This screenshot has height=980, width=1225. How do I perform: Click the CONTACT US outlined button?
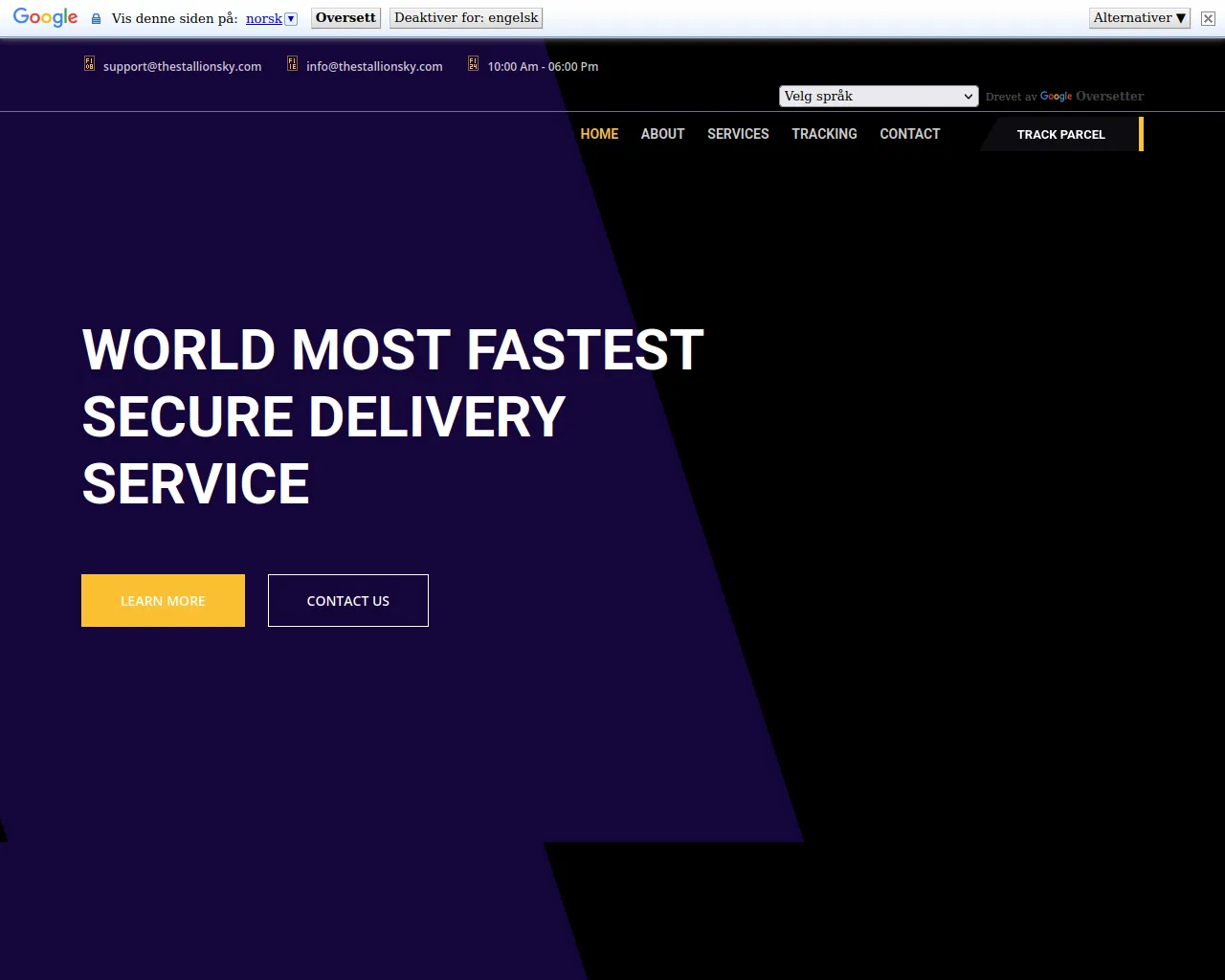coord(348,600)
